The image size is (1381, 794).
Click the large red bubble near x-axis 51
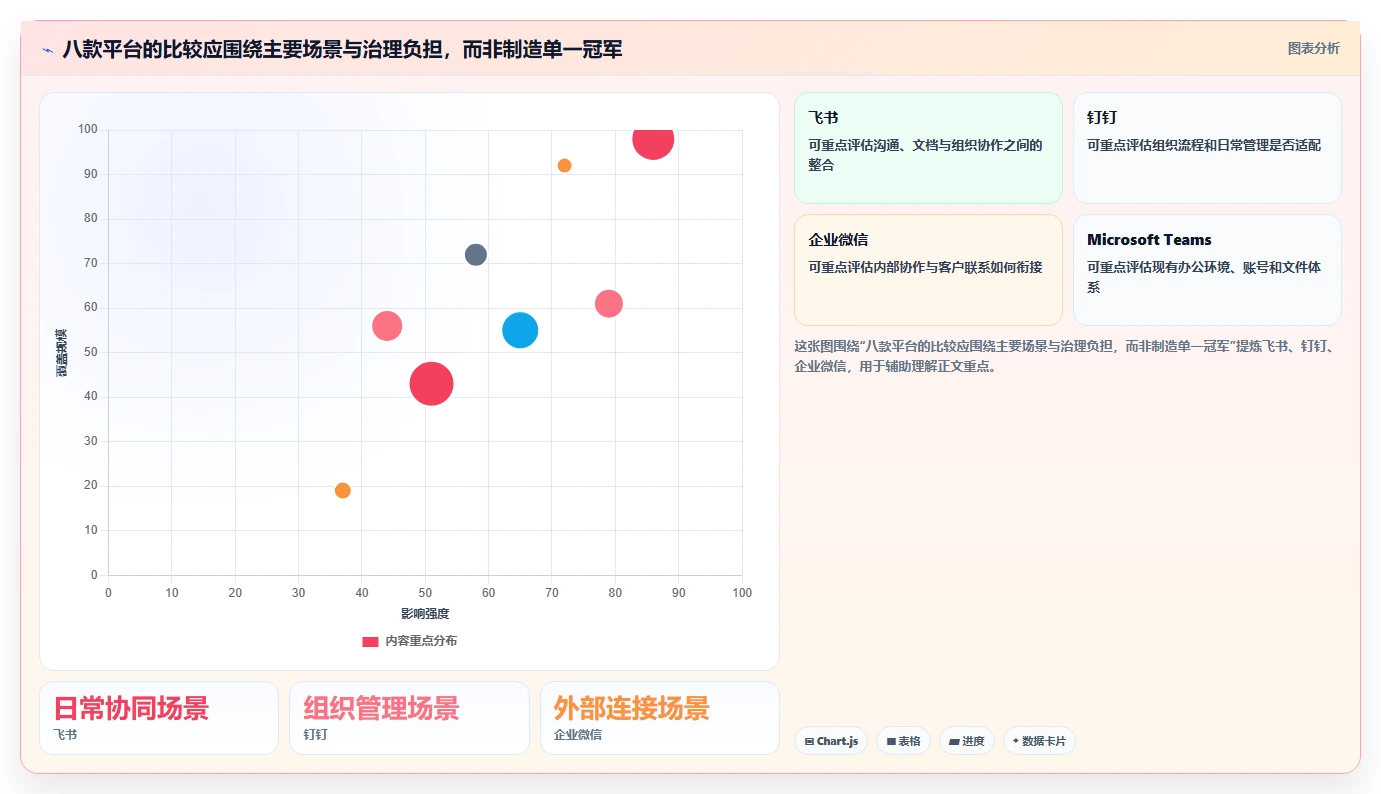tap(432, 384)
